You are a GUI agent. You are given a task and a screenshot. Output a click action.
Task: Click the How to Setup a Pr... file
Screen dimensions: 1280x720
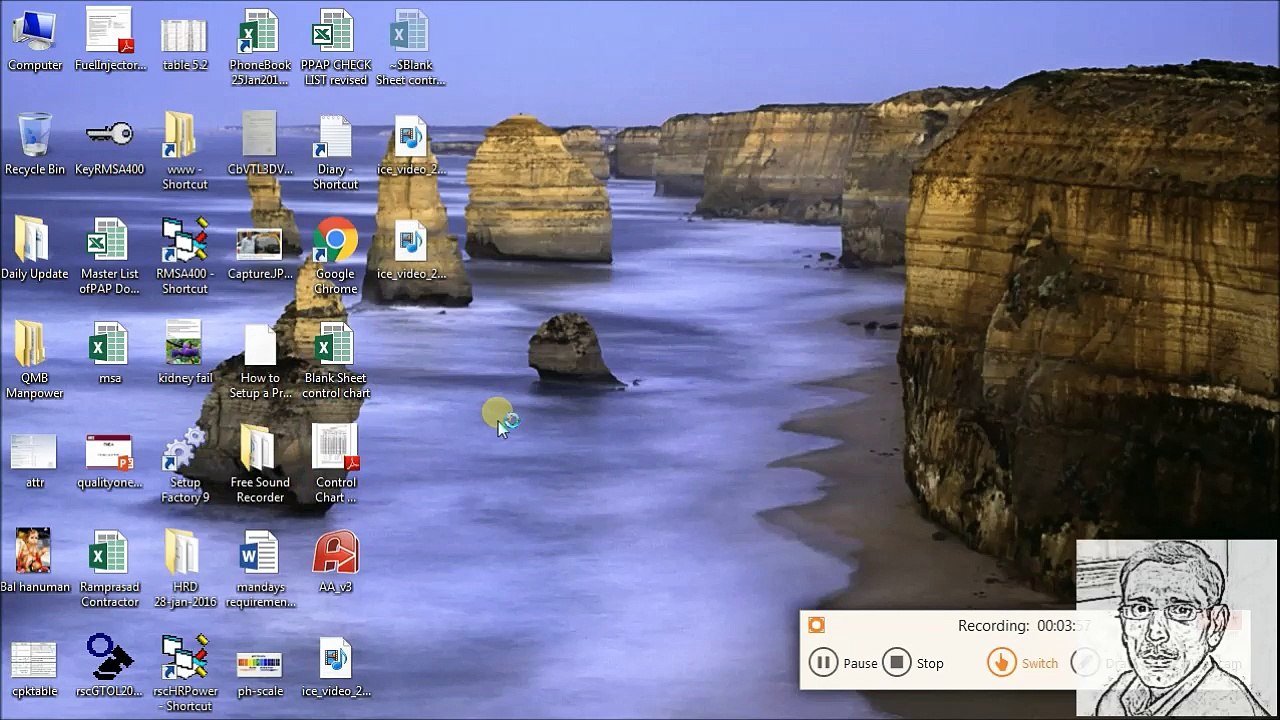pos(260,360)
